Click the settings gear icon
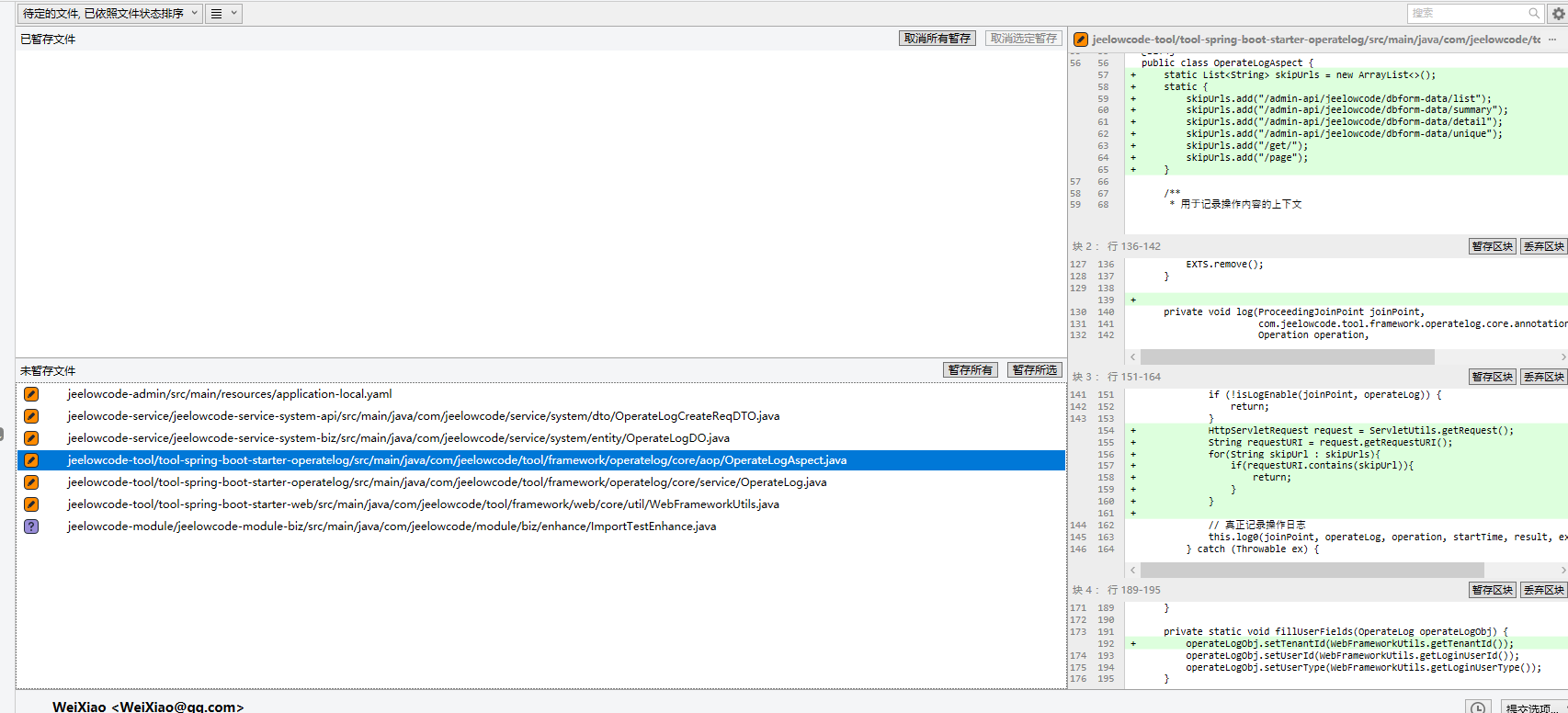The width and height of the screenshot is (1568, 713). point(1559,14)
